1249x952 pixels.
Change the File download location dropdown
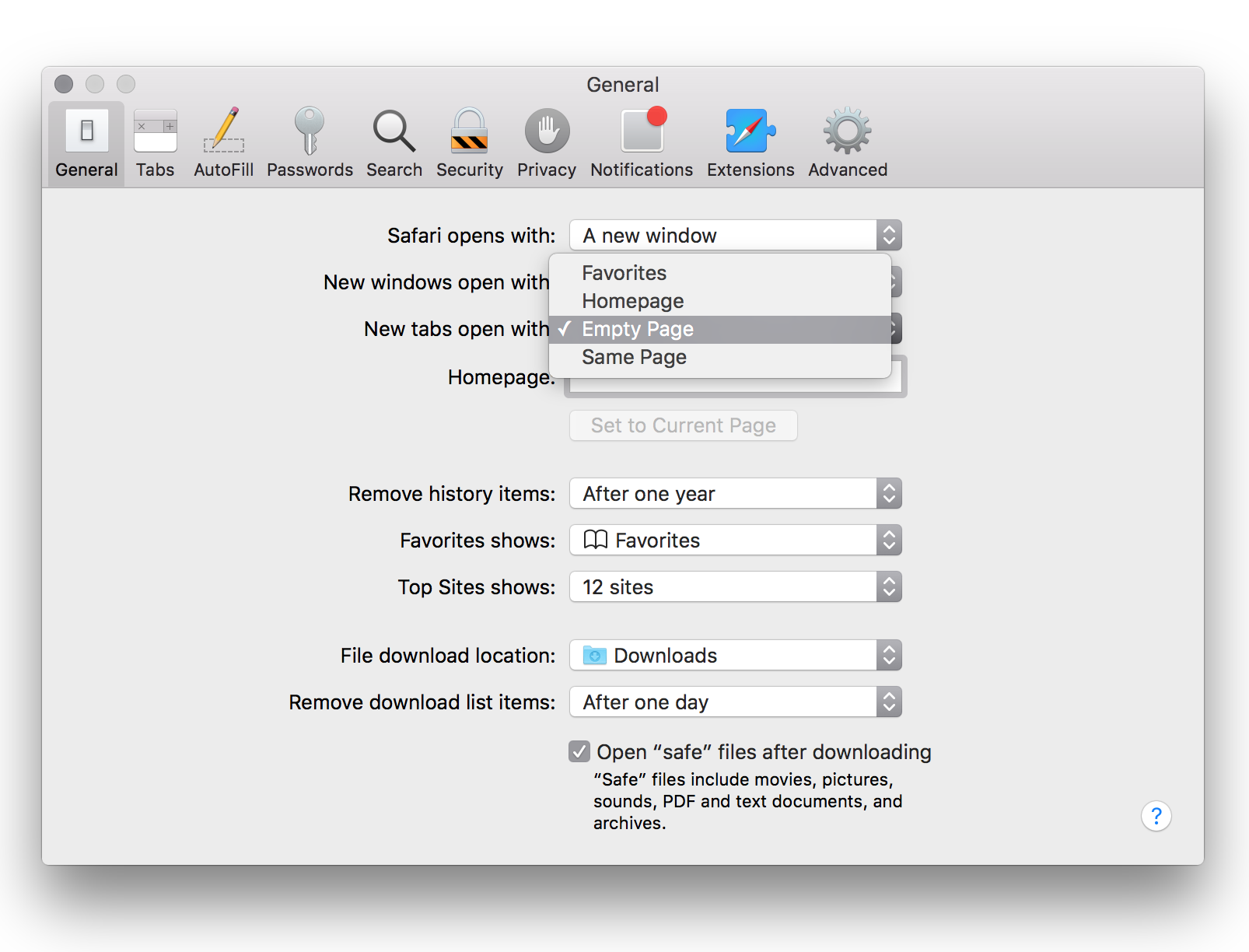tap(736, 655)
